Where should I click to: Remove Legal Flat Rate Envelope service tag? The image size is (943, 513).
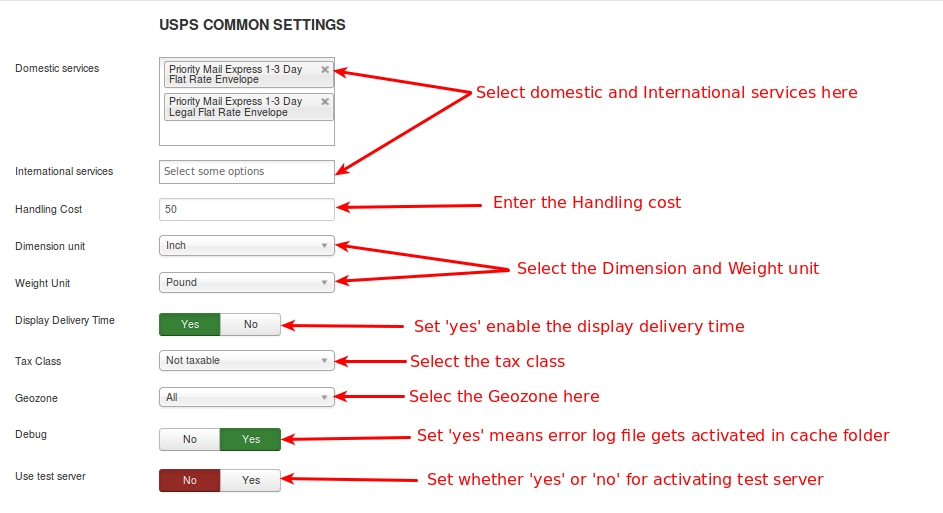tap(325, 101)
